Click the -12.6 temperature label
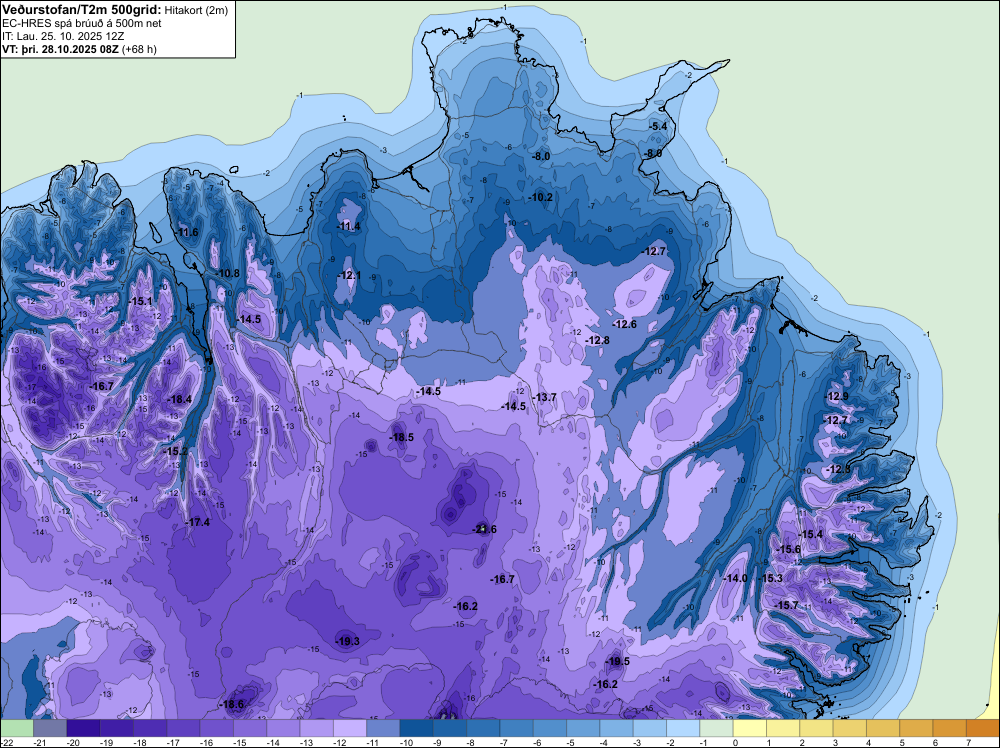1000x748 pixels. (624, 325)
